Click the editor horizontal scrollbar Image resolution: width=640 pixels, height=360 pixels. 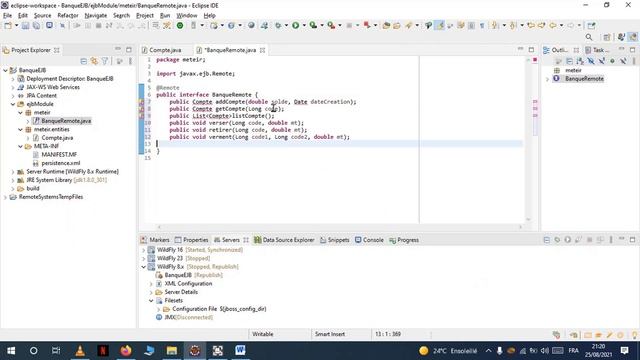point(340,227)
